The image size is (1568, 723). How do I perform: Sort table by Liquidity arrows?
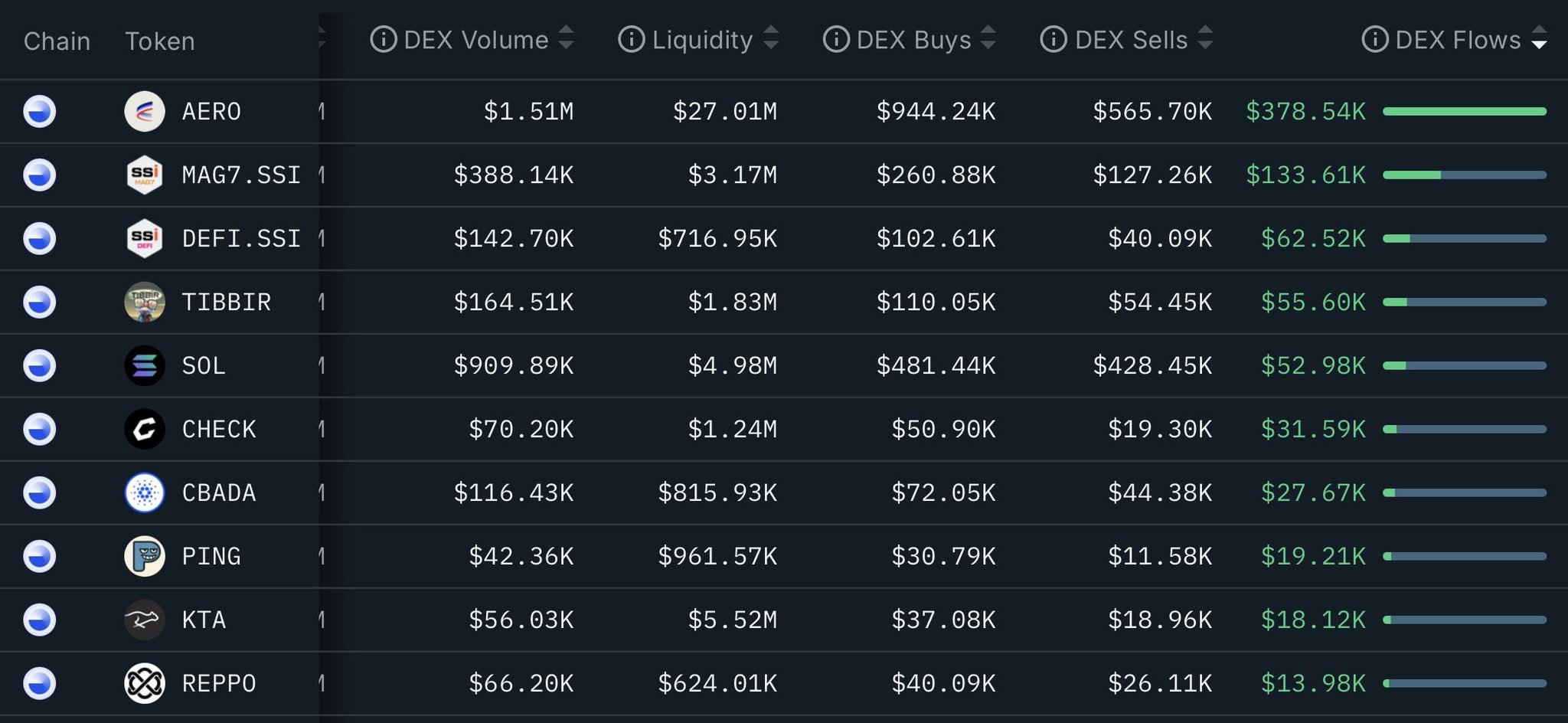point(771,38)
